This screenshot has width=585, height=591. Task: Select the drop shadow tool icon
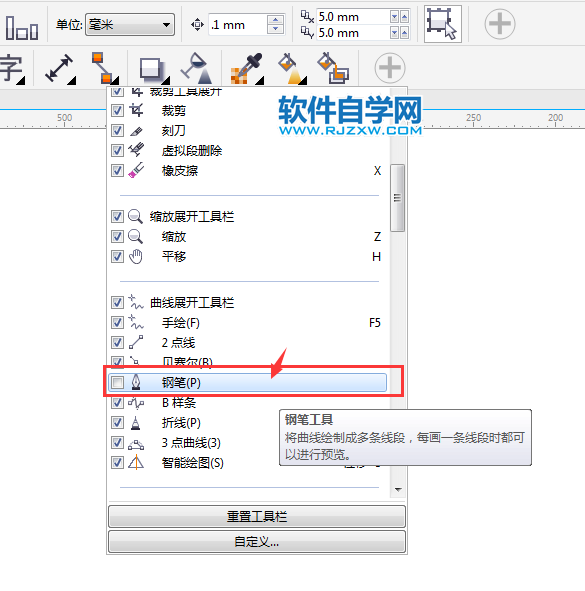click(x=154, y=69)
